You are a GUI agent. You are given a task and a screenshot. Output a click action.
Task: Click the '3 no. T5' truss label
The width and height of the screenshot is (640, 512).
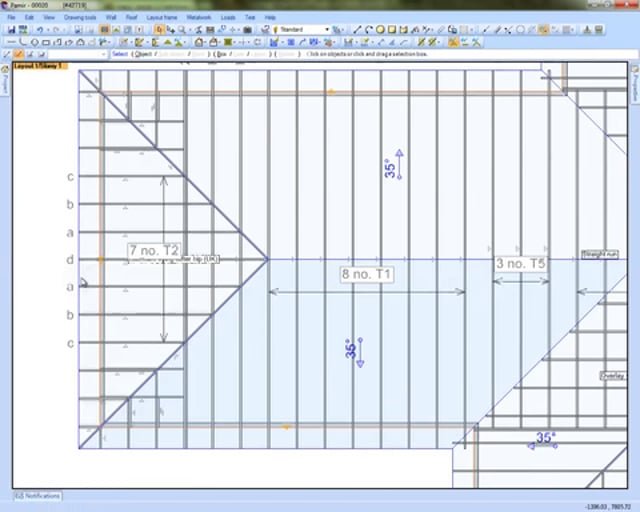point(521,264)
